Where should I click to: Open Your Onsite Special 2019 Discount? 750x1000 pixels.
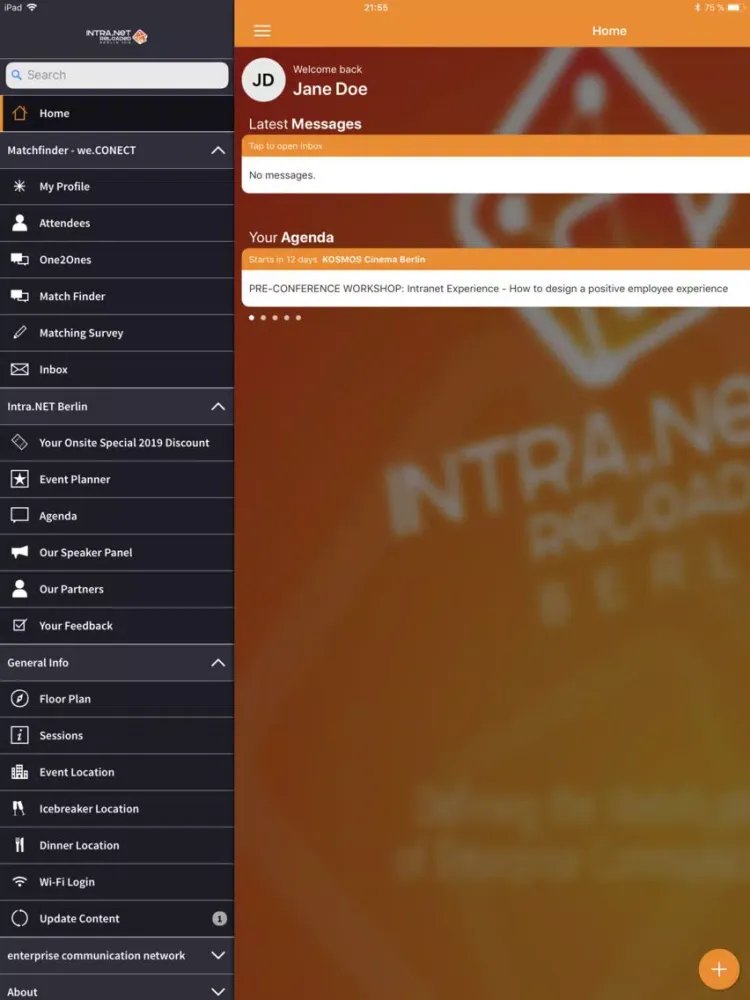(117, 443)
